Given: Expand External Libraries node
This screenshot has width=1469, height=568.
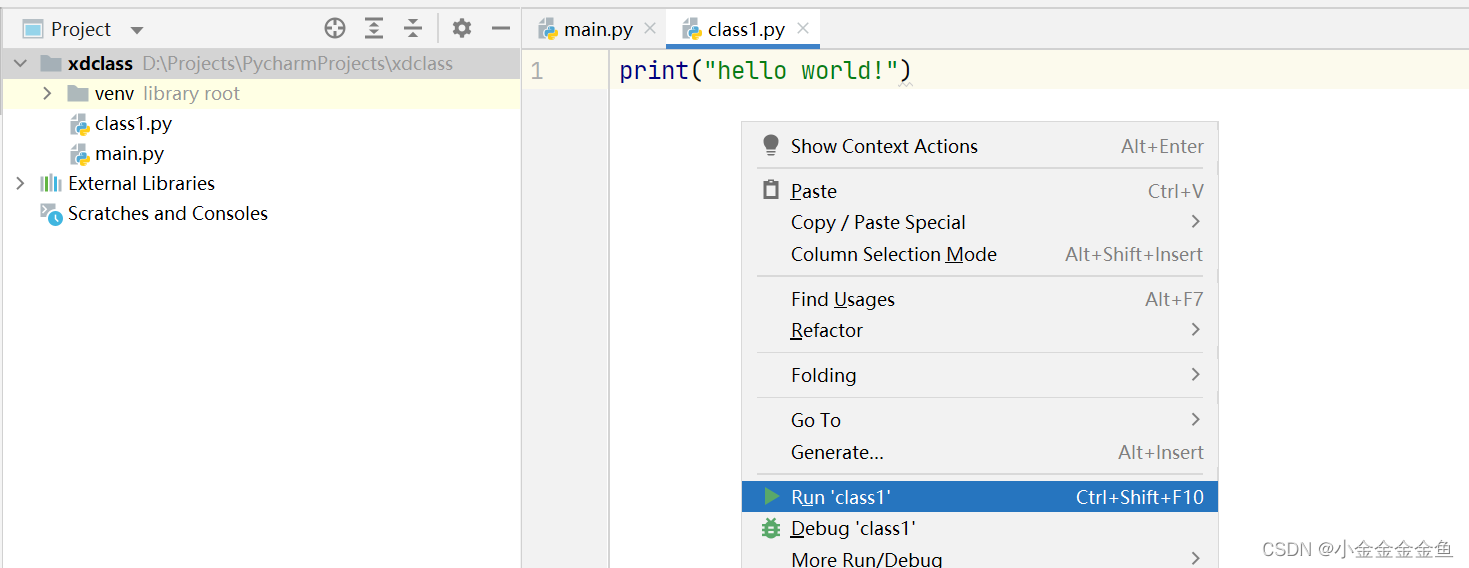Looking at the screenshot, I should click(20, 184).
